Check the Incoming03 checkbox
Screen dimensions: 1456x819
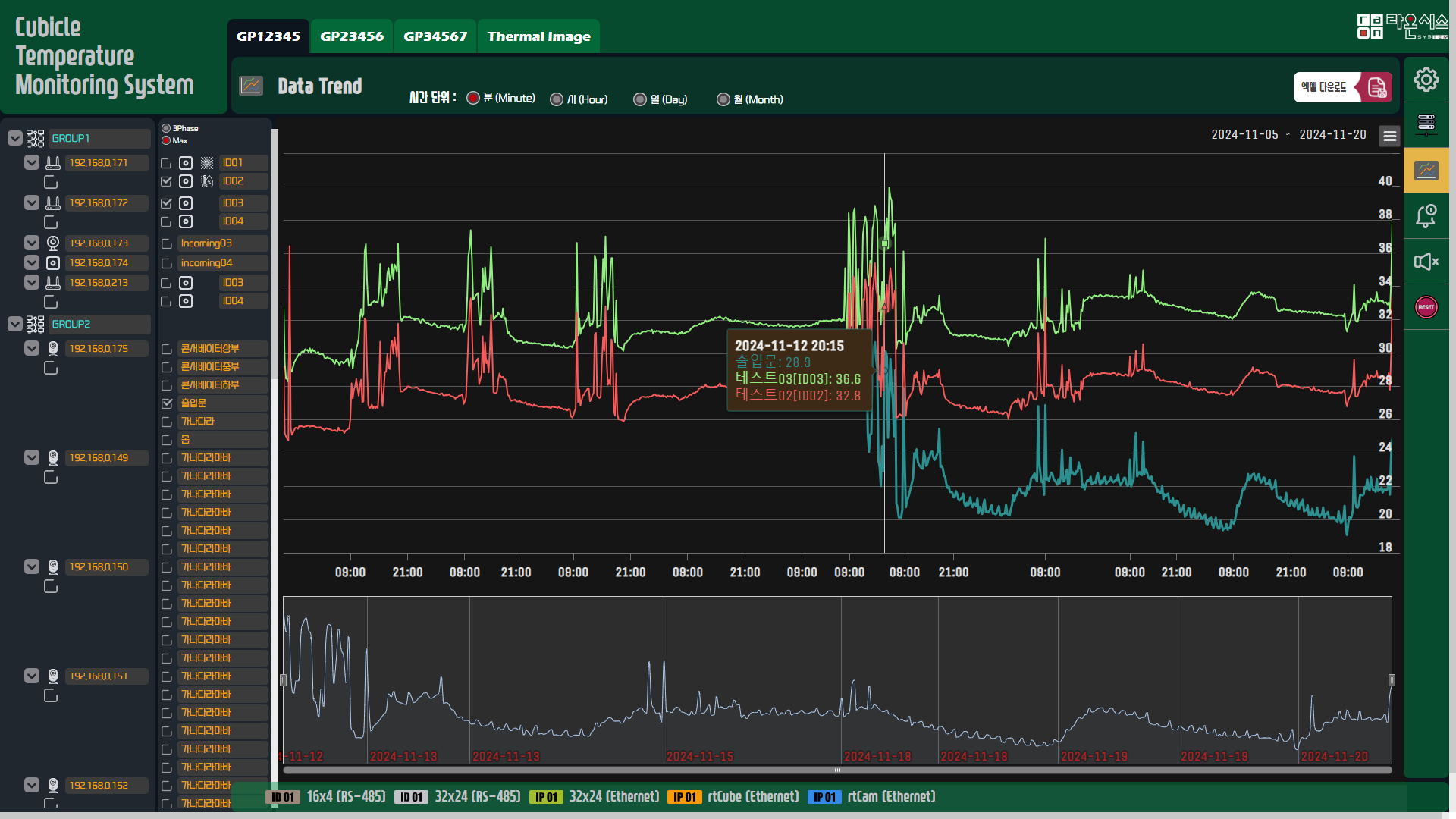[167, 243]
